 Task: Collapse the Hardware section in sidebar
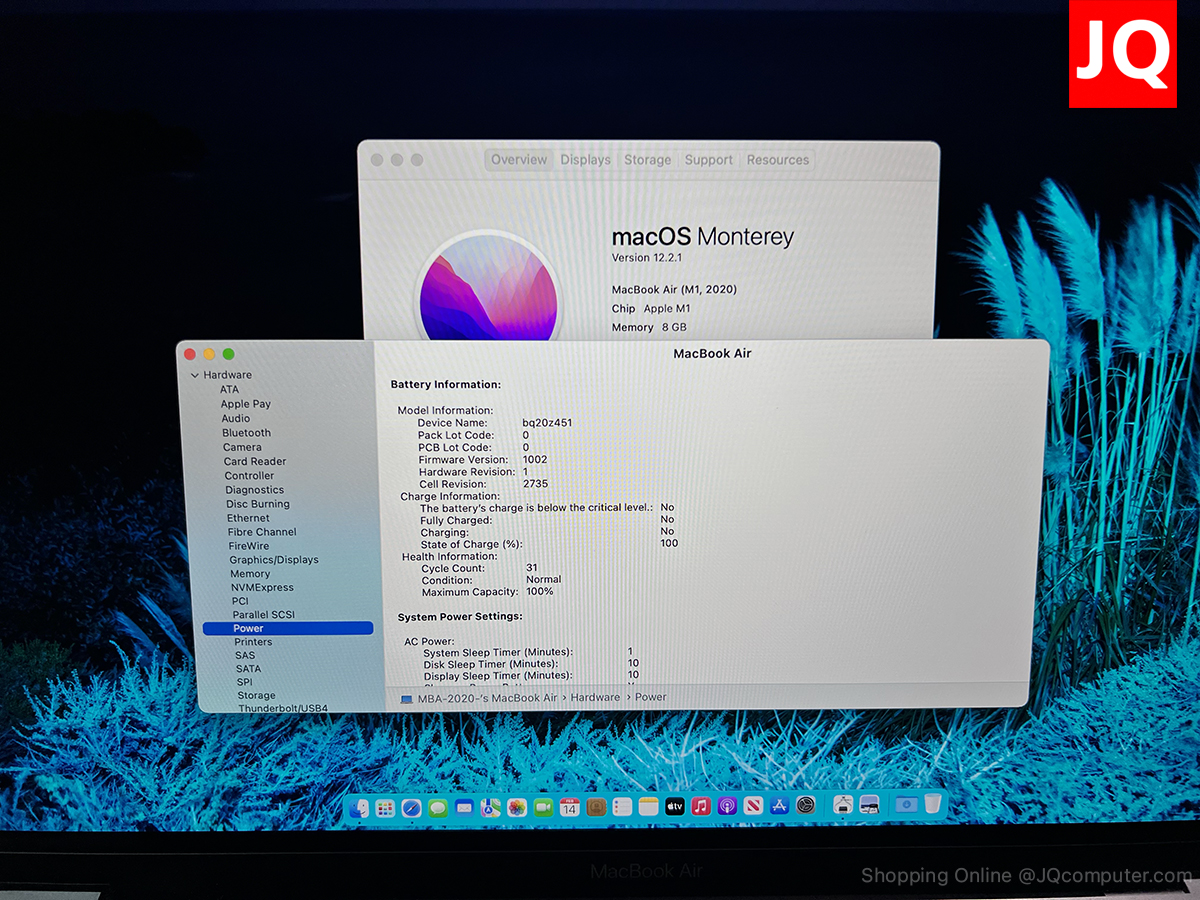point(194,376)
